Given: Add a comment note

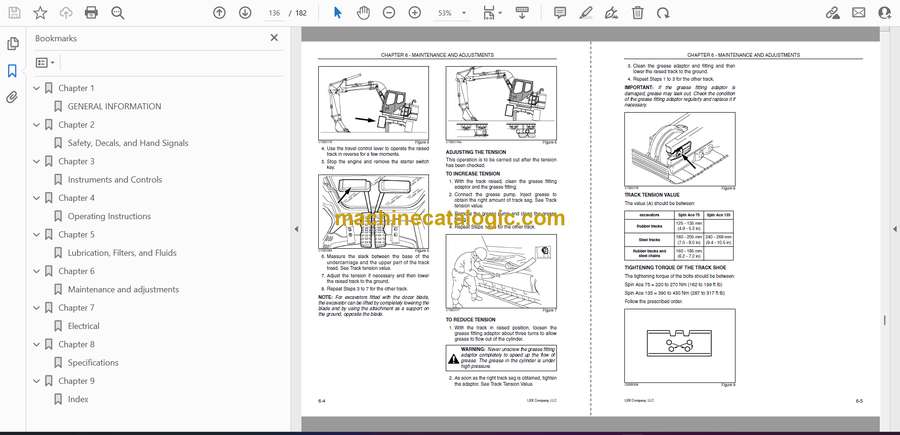Looking at the screenshot, I should pyautogui.click(x=560, y=13).
